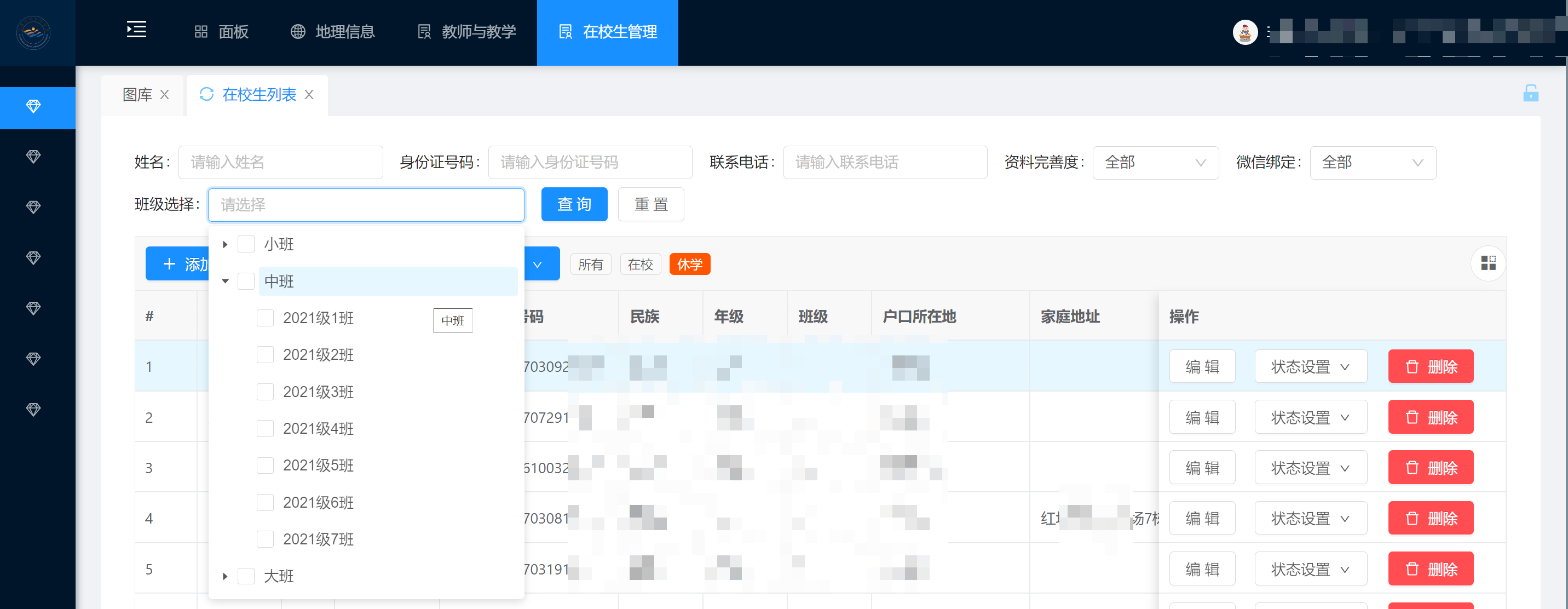The image size is (1568, 609).
Task: Click the lock icon at top right
Action: (1530, 93)
